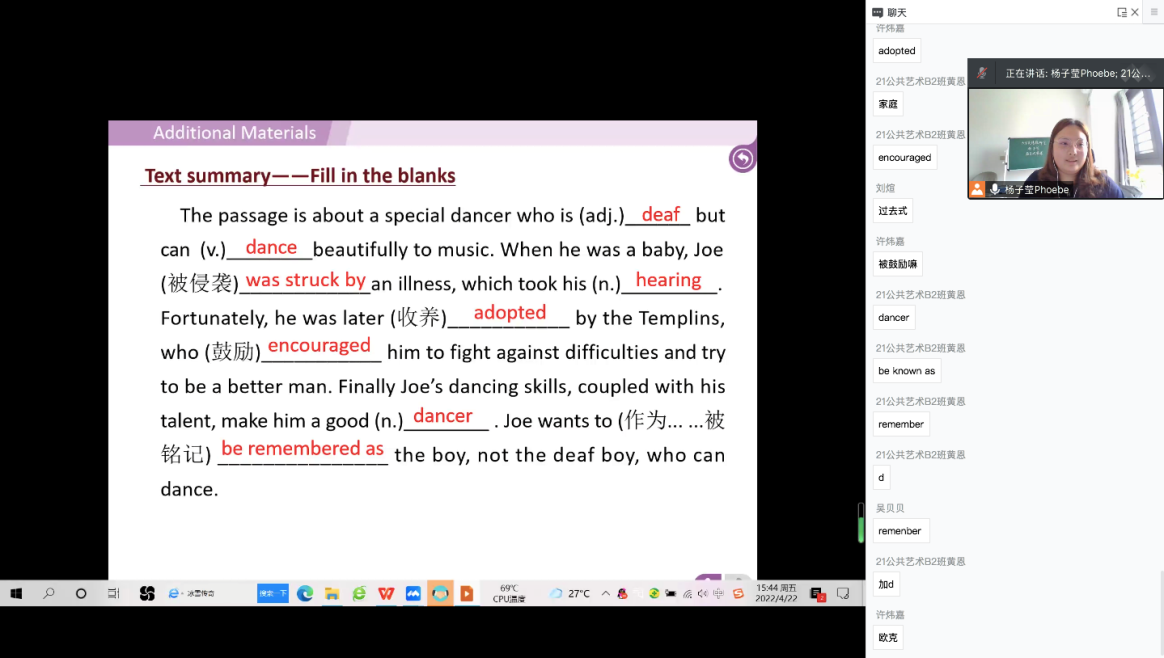Switch to Tencent Meeting taskbar icon
Screen dimensions: 1164x658
pyautogui.click(x=413, y=593)
